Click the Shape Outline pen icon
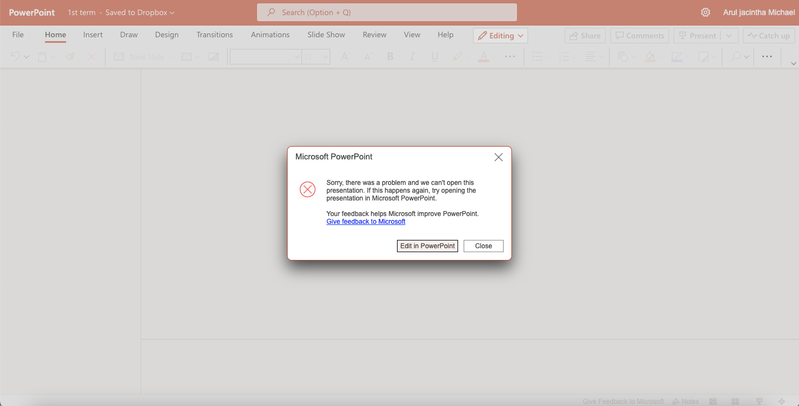The height and width of the screenshot is (406, 799). pos(677,57)
